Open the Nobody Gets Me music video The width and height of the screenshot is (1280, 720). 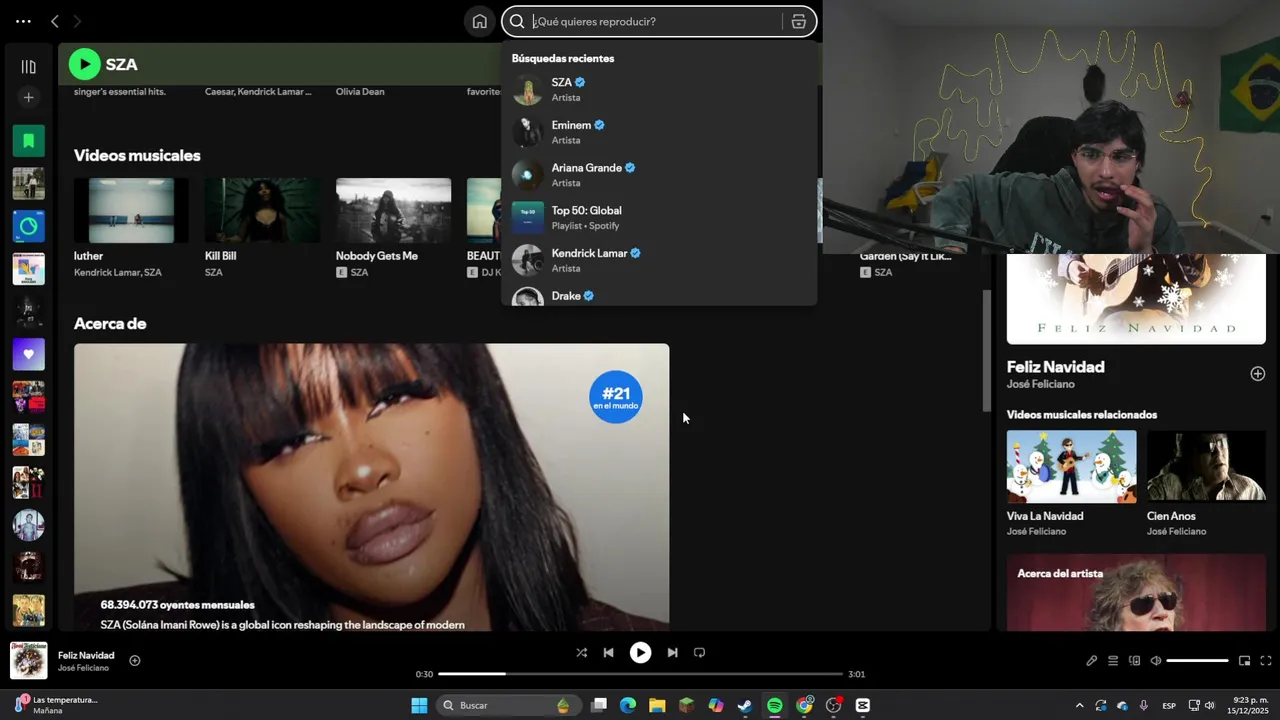click(393, 211)
